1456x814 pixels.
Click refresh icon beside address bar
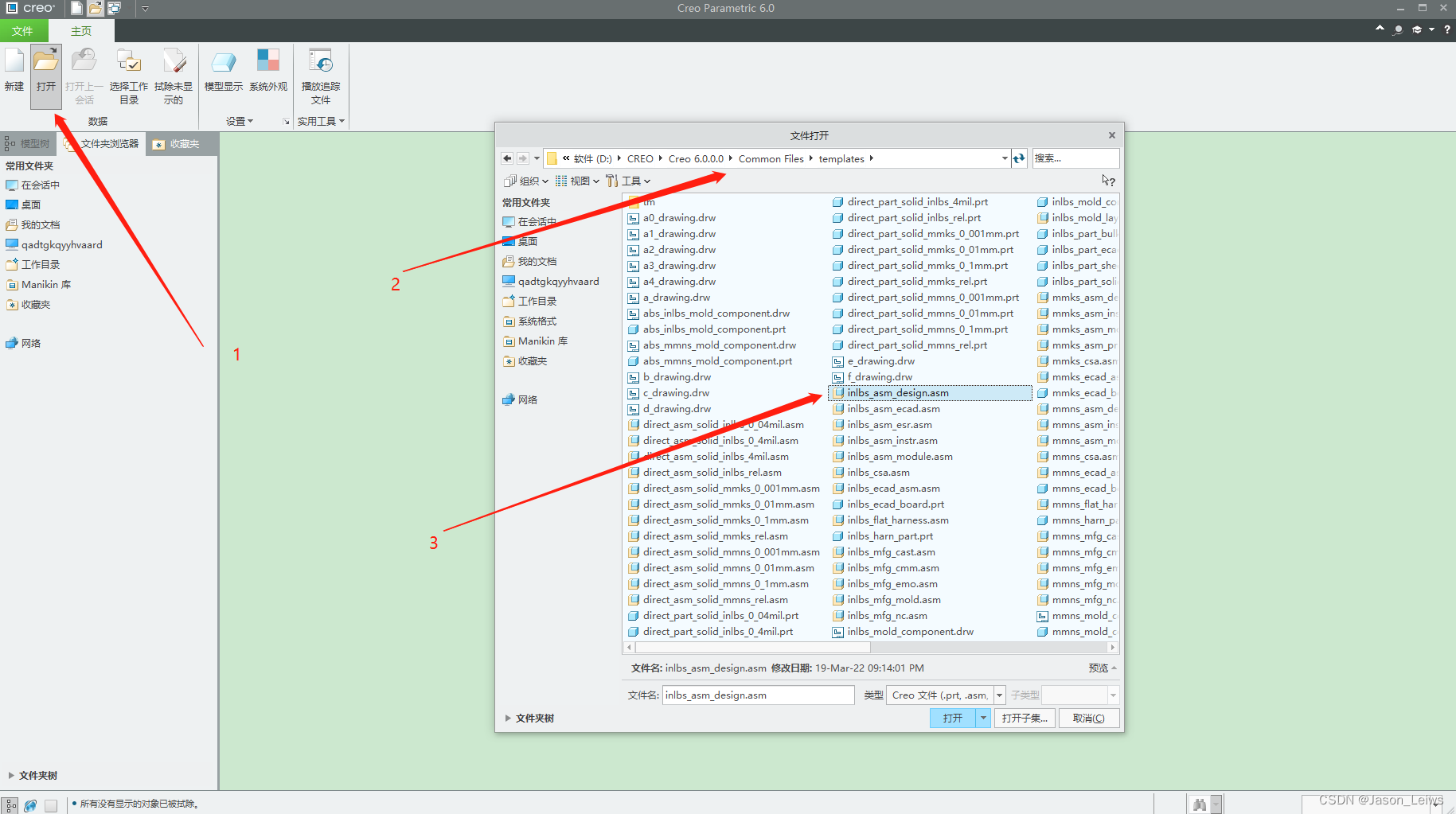coord(1019,158)
